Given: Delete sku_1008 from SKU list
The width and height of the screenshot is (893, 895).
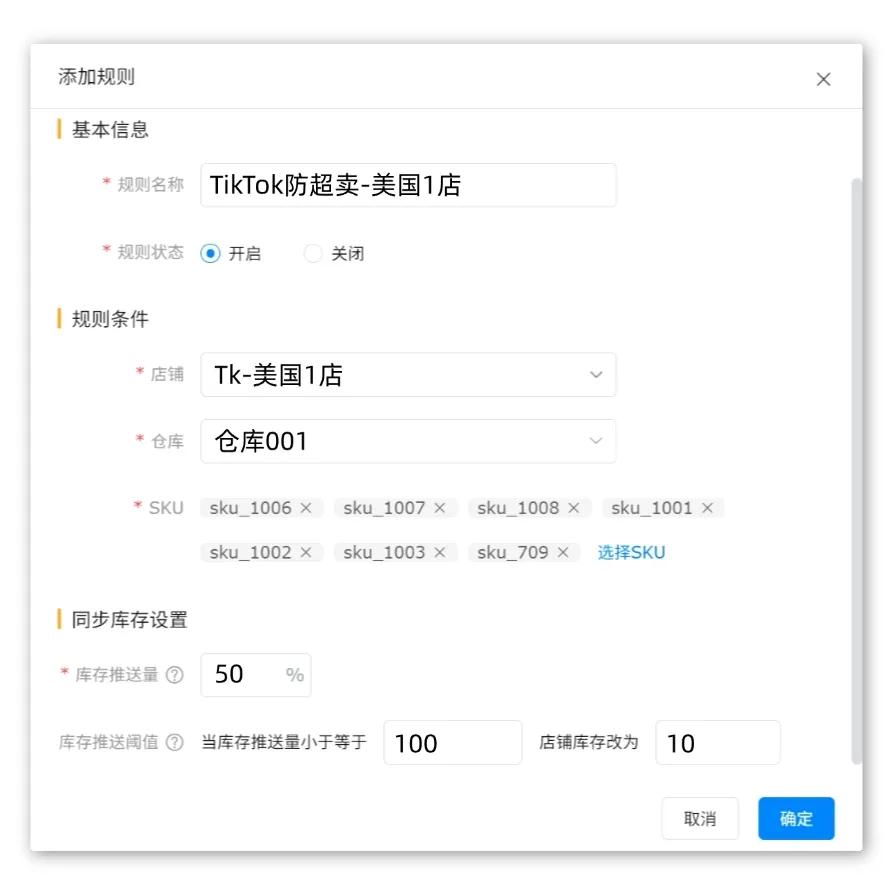Looking at the screenshot, I should click(x=574, y=508).
